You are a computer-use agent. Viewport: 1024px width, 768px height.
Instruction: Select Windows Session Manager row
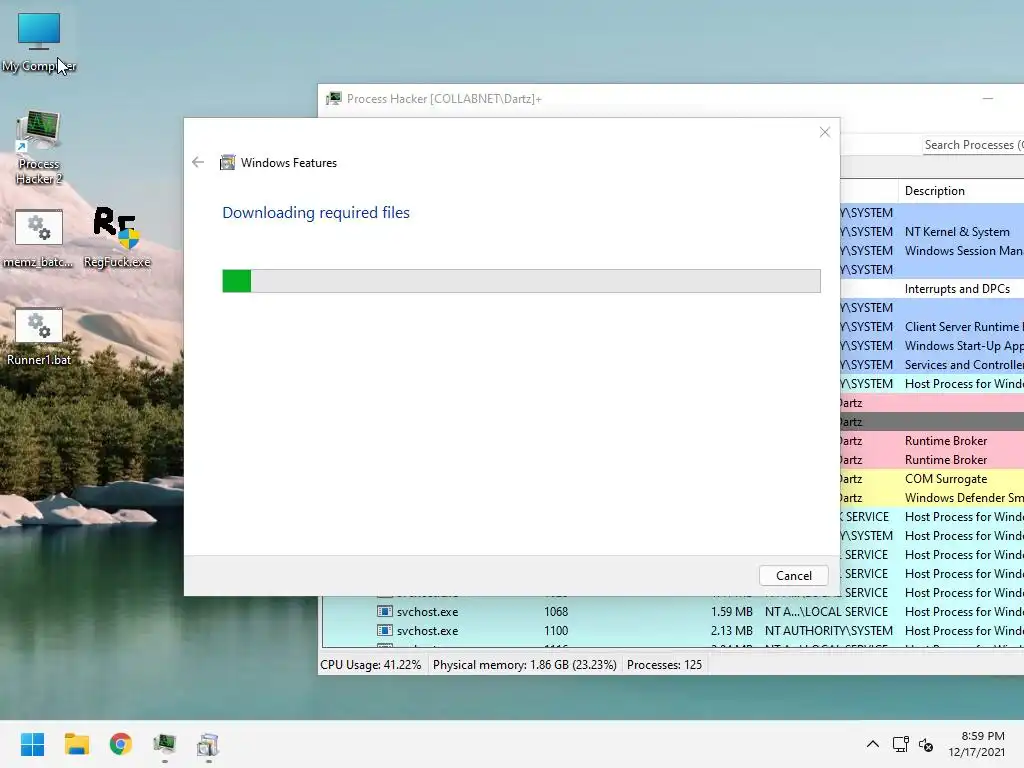[932, 251]
